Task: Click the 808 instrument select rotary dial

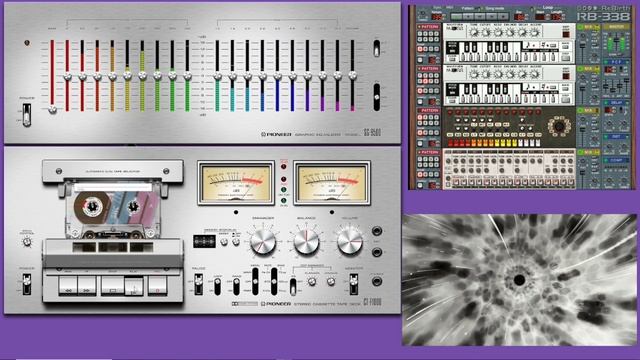Action: point(559,127)
